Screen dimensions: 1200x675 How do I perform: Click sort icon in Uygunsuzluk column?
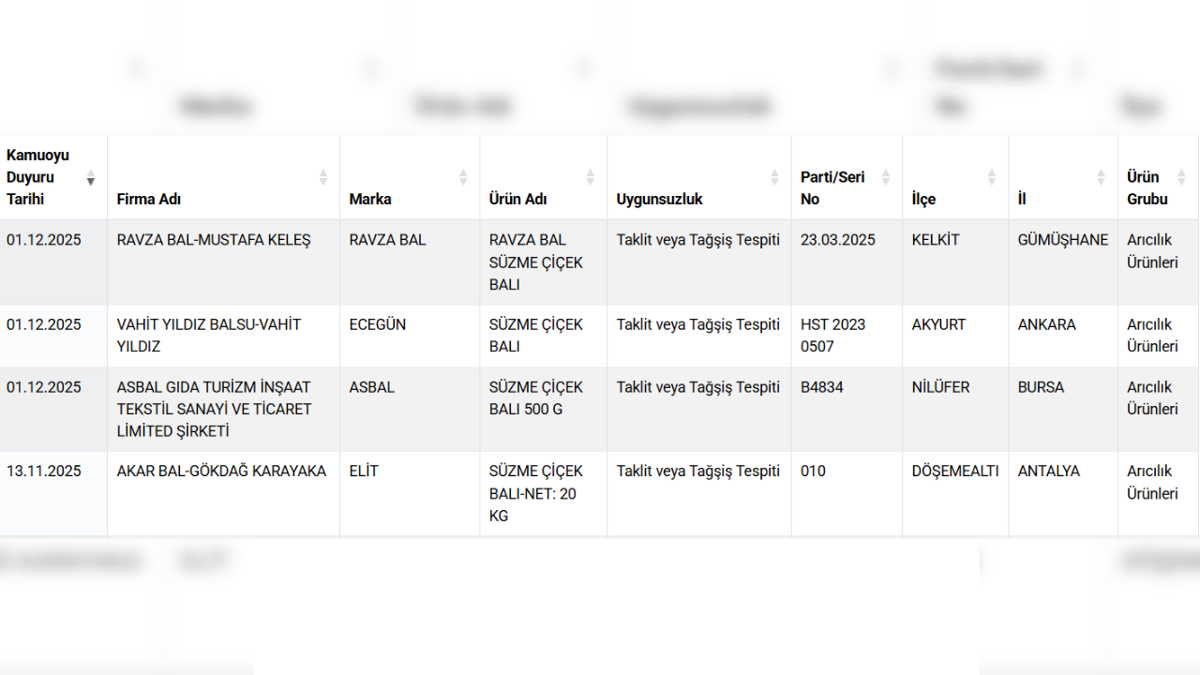coord(774,177)
